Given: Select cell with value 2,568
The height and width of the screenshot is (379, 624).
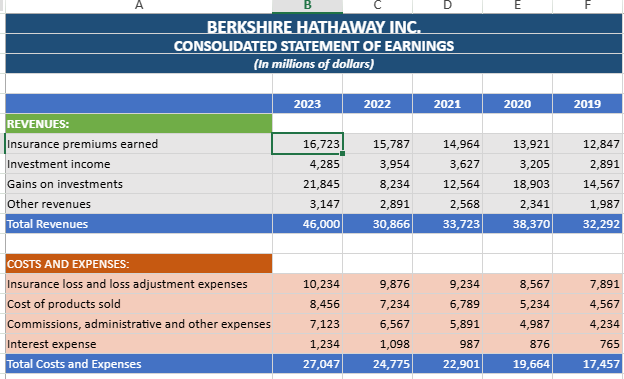Looking at the screenshot, I should click(447, 204).
